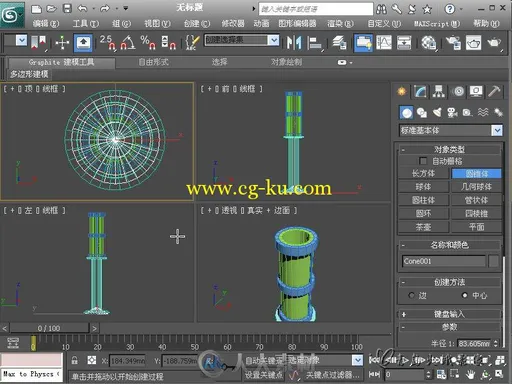This screenshot has height=384, width=512.
Task: Open the Display panel monitor icon
Action: coord(476,91)
